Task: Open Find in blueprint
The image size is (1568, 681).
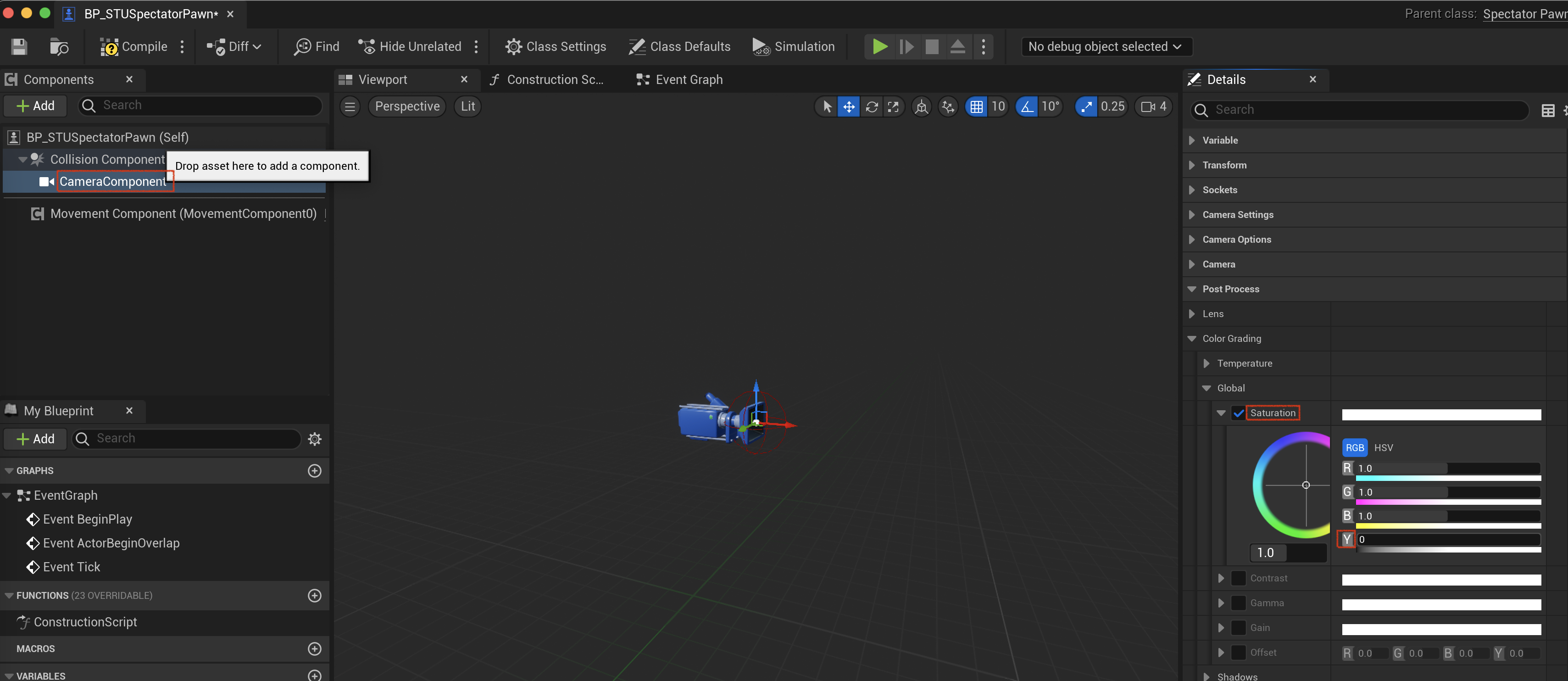Action: point(317,46)
